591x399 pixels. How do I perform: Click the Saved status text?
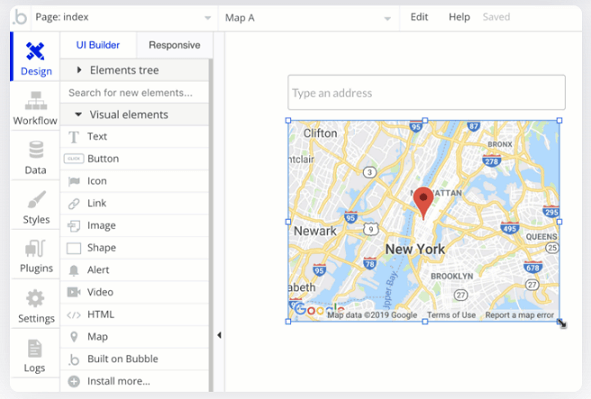coord(496,17)
